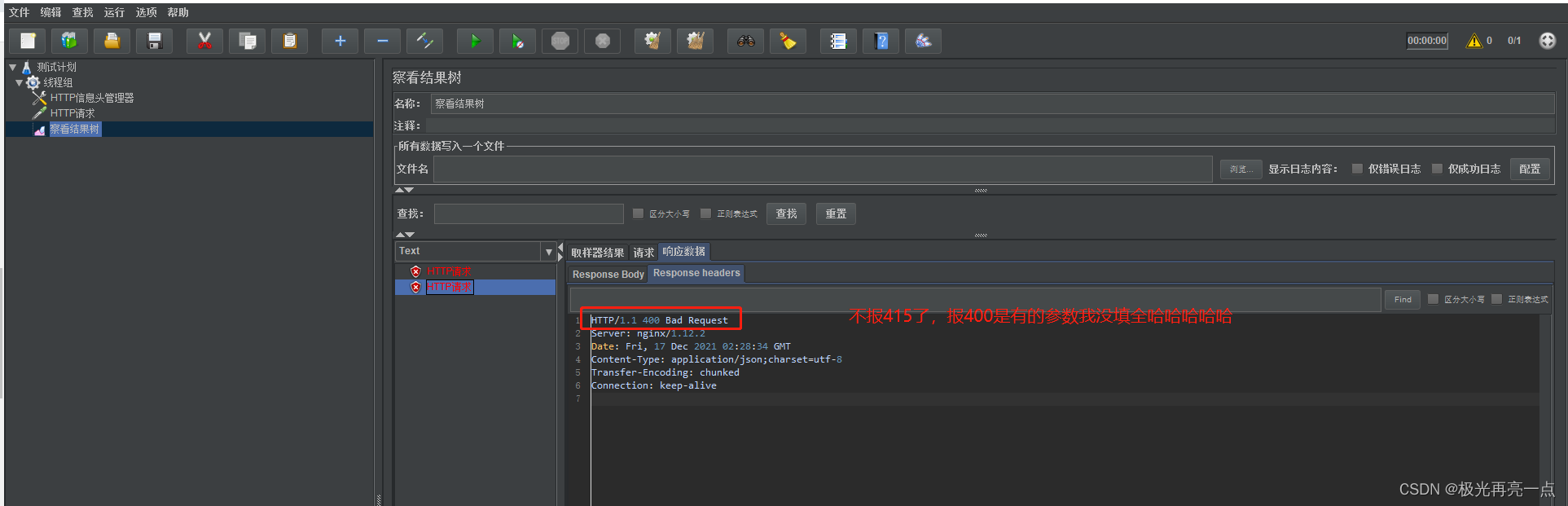The image size is (1568, 506).
Task: Toggle 正则表达式 next to Find button
Action: (1496, 299)
